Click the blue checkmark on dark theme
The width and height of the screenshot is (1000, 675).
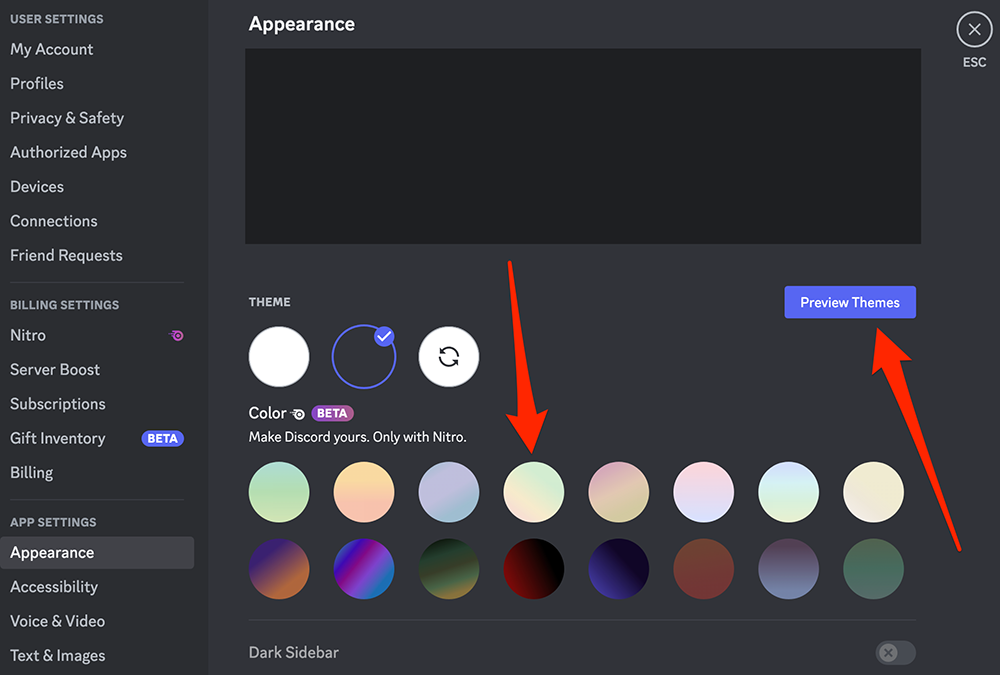click(x=384, y=336)
